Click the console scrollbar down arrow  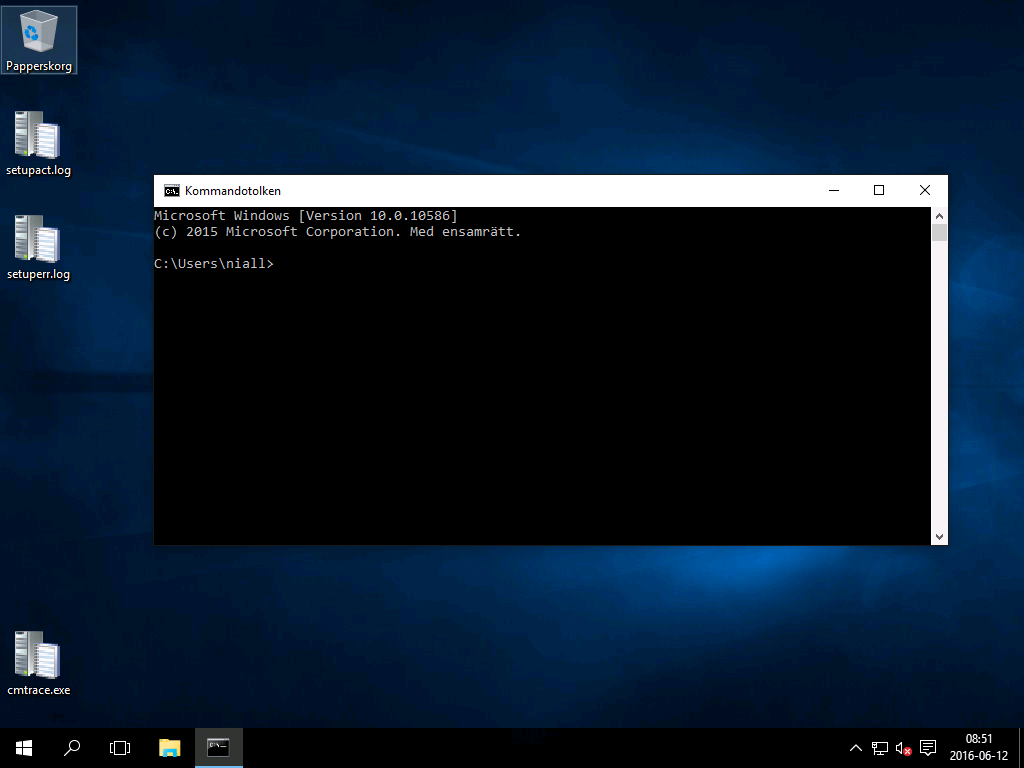939,537
